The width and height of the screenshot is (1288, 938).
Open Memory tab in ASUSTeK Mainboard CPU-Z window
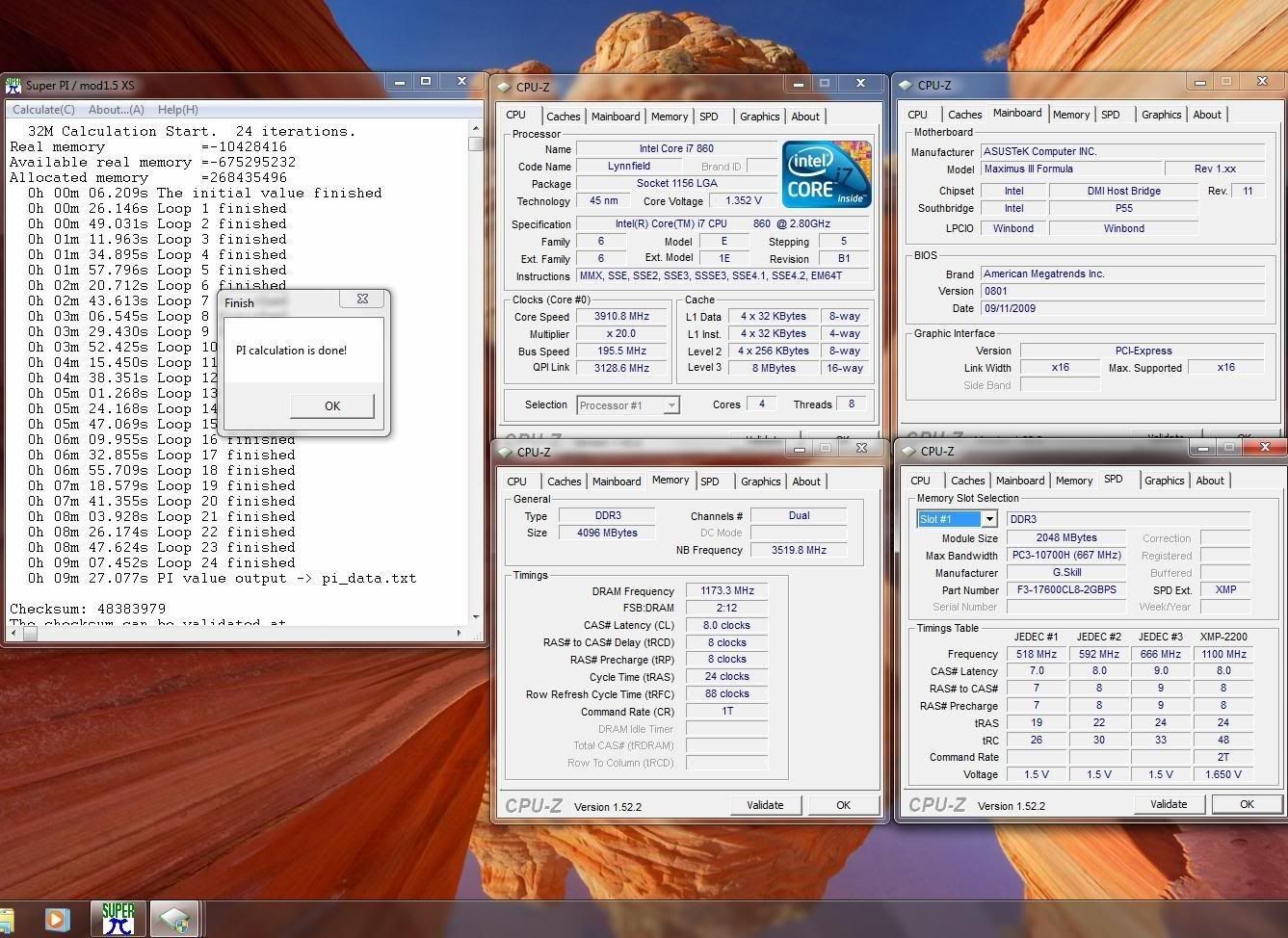click(x=1071, y=115)
